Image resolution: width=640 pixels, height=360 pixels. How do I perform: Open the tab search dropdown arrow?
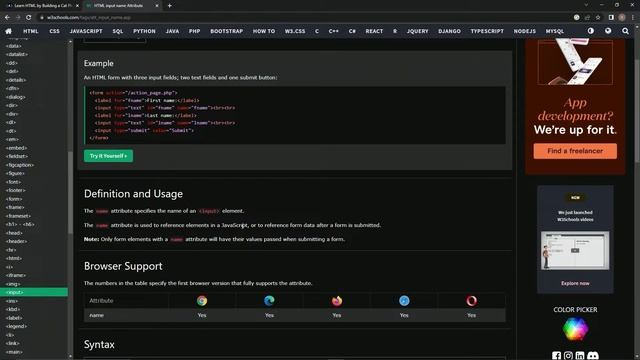pyautogui.click(x=586, y=5)
